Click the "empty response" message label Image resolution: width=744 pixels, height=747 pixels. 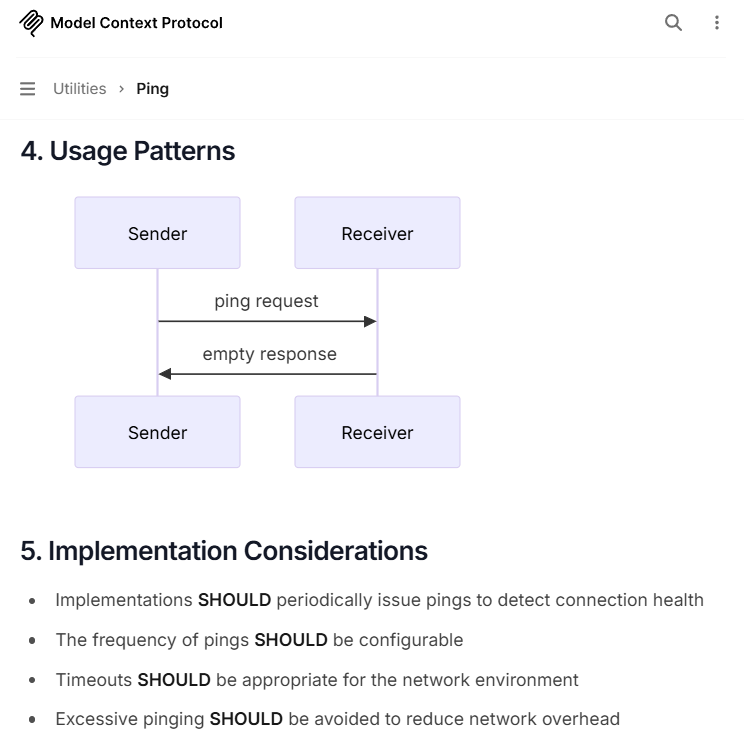[269, 354]
